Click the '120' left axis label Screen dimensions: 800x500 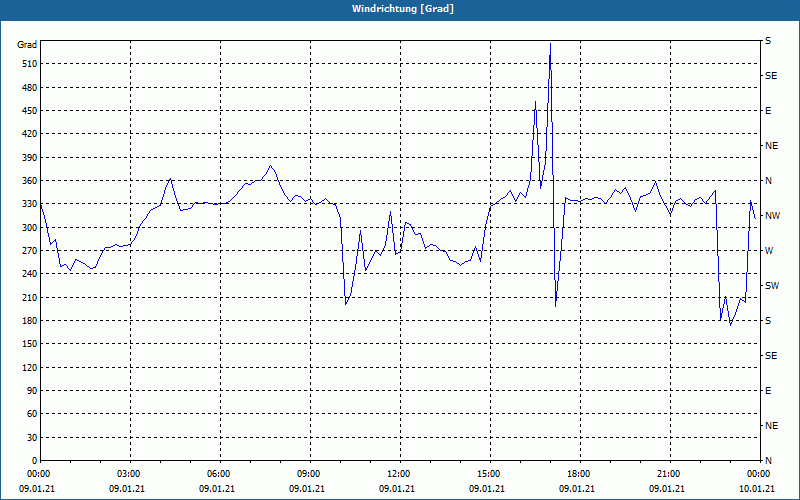[29, 367]
